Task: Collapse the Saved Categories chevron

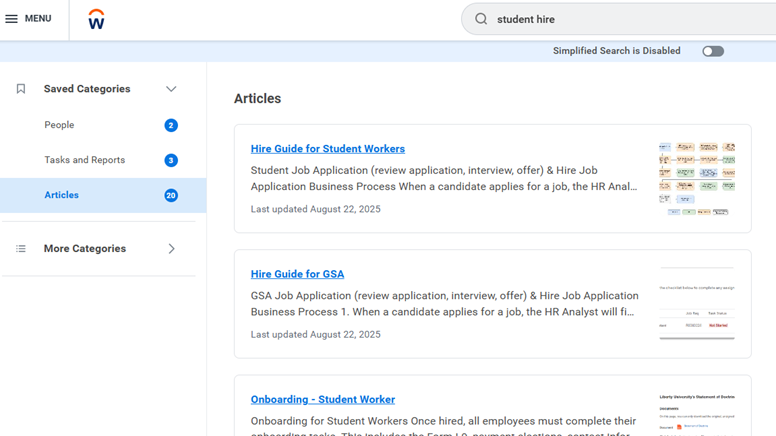Action: 171,89
